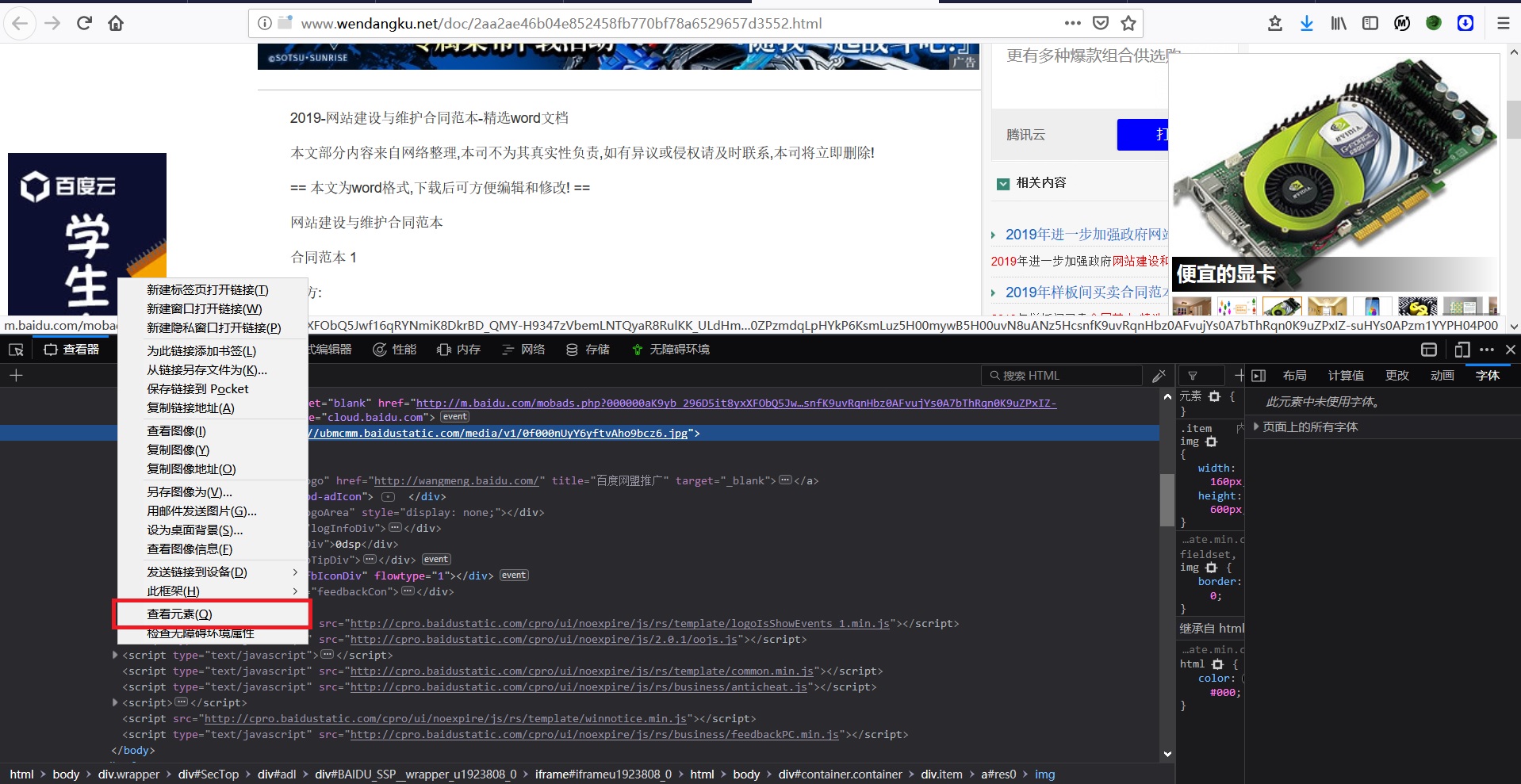This screenshot has height=784, width=1521.
Task: Click the search HTML input field
Action: point(1061,375)
